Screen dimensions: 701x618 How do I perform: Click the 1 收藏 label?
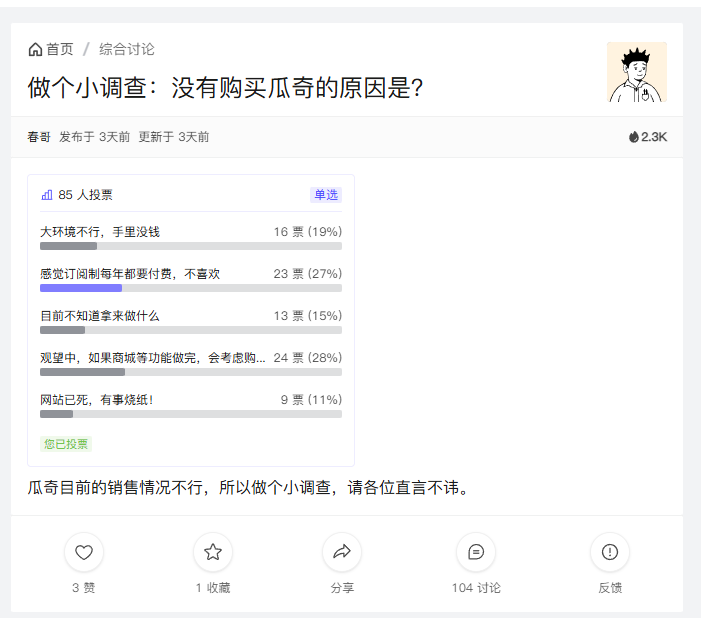pyautogui.click(x=213, y=588)
